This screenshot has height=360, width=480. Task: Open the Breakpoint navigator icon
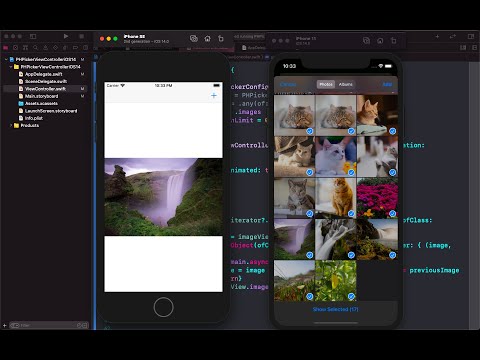tap(75, 48)
